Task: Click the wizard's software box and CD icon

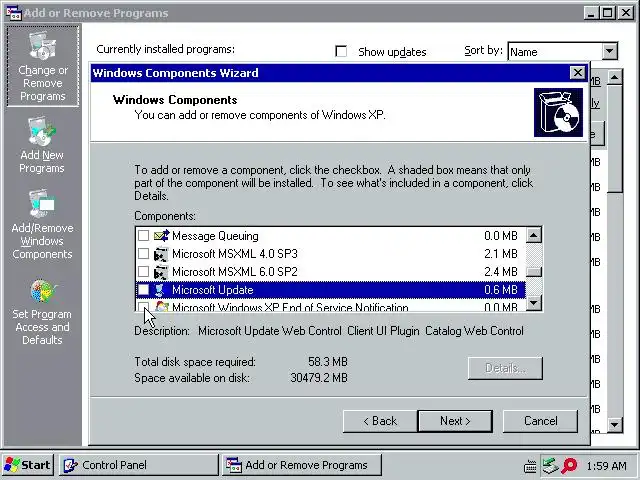Action: click(558, 112)
